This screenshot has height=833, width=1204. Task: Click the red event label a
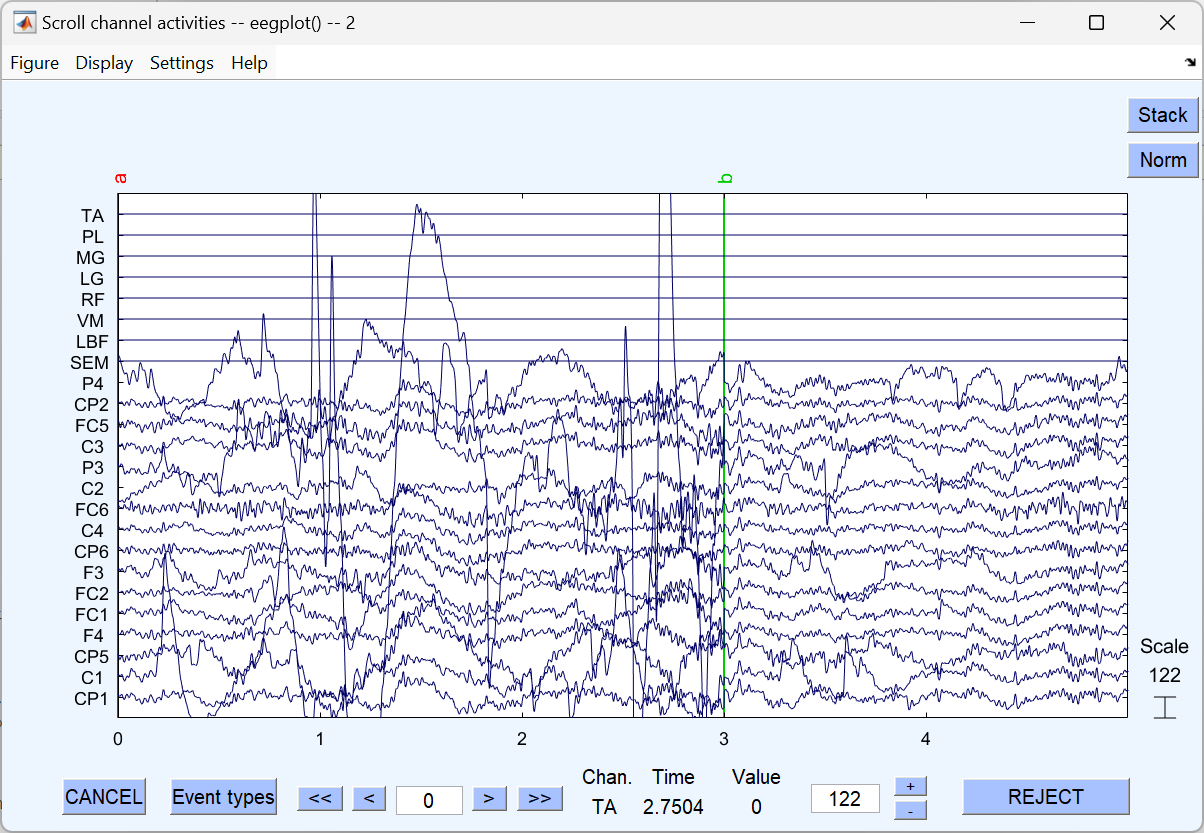tap(122, 178)
